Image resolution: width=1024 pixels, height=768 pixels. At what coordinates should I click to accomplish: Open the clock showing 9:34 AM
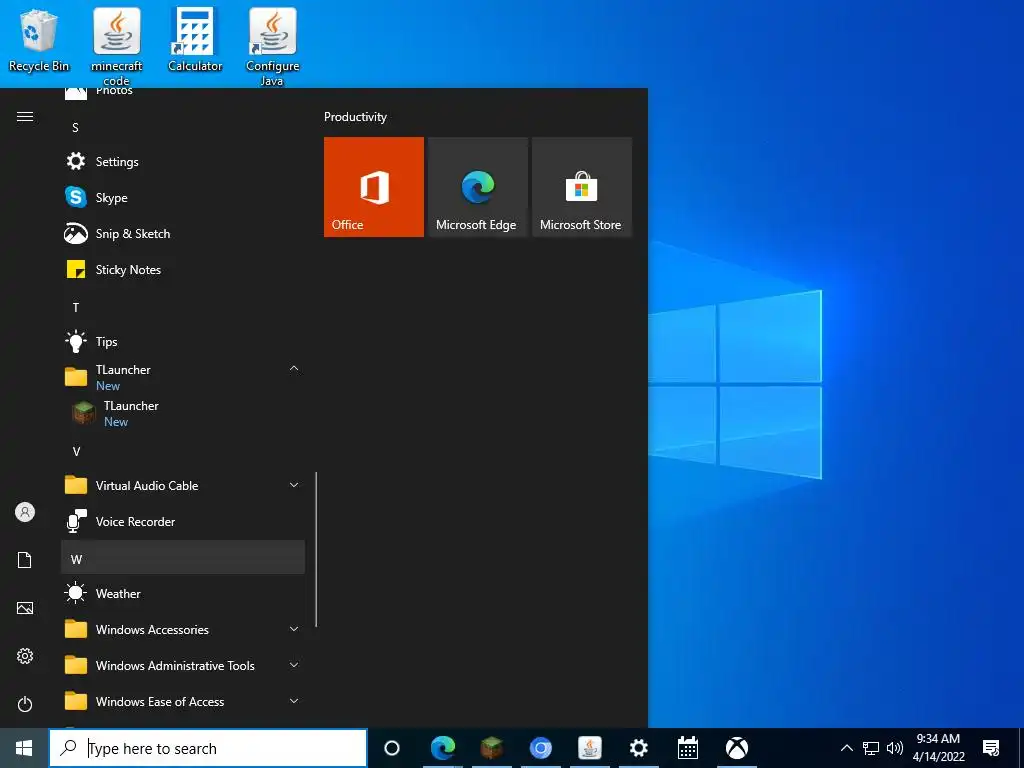click(938, 748)
